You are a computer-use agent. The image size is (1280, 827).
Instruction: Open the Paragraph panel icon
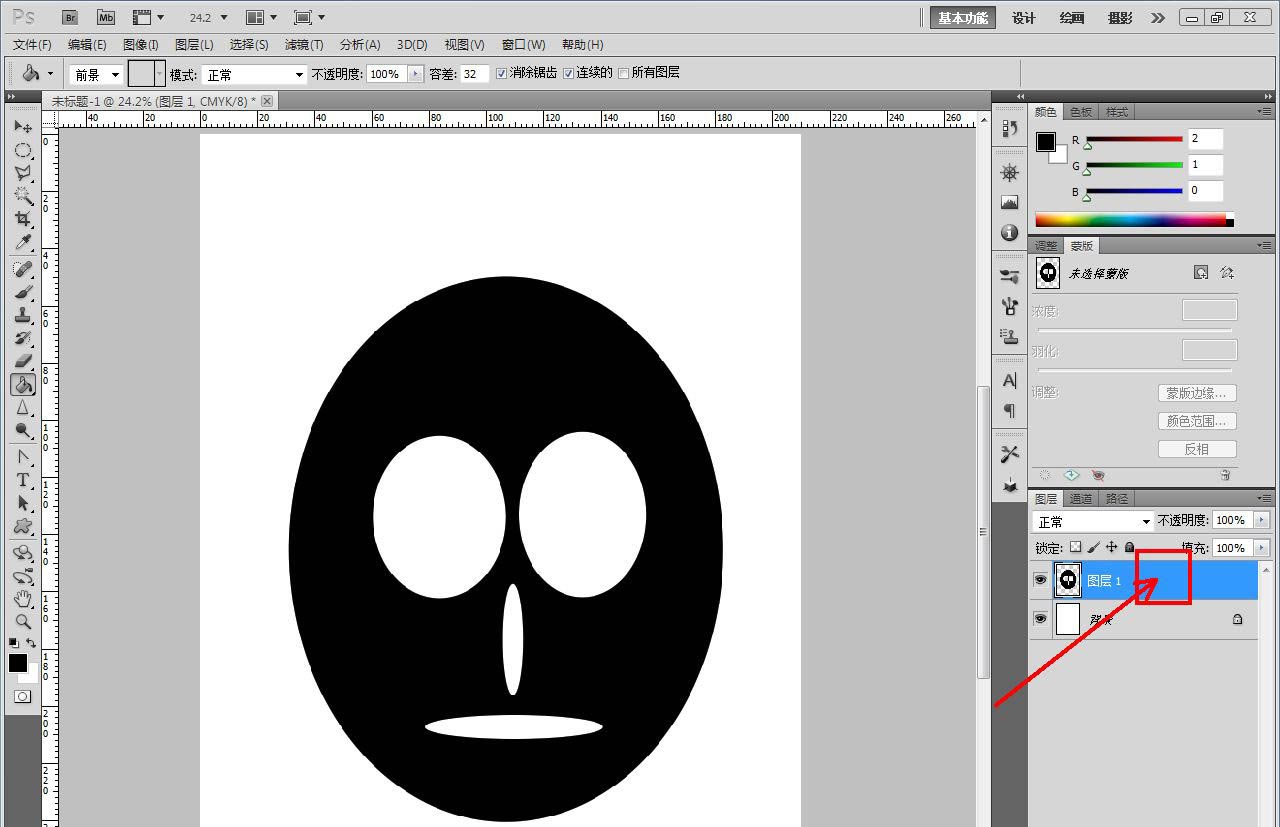(1009, 410)
